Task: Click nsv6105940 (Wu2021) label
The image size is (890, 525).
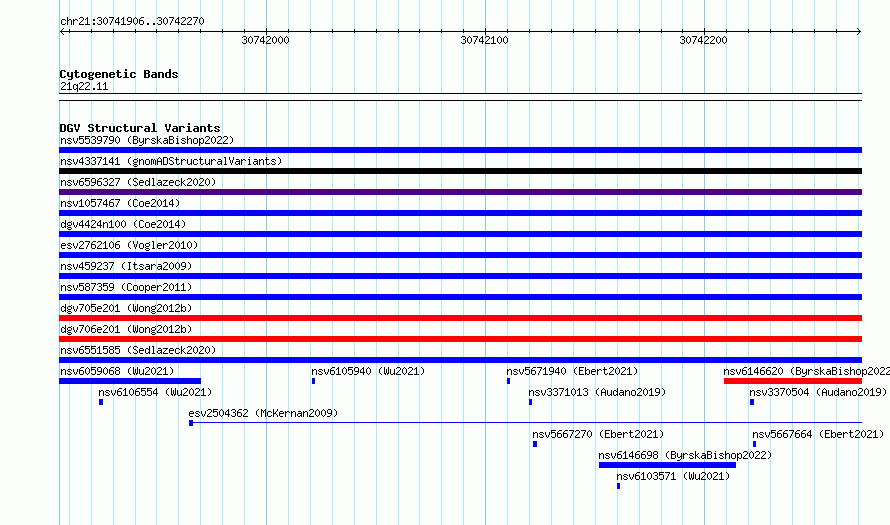Action: (368, 371)
